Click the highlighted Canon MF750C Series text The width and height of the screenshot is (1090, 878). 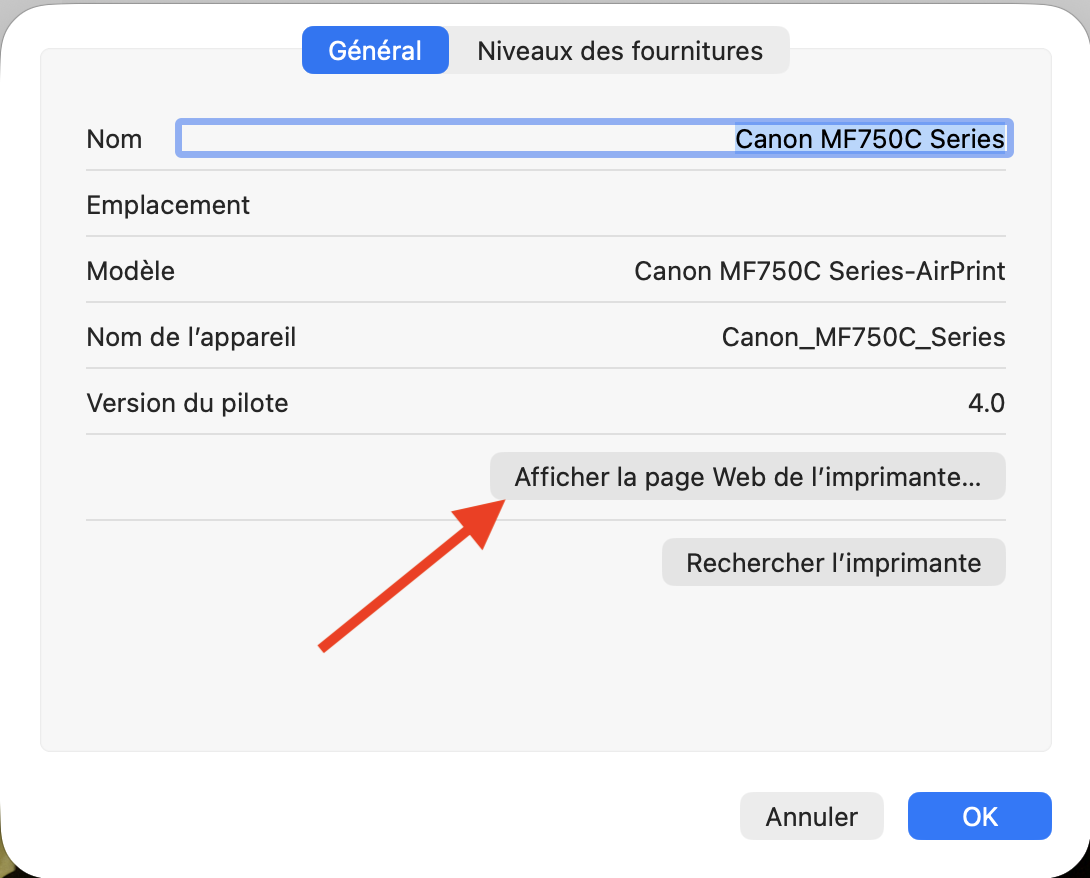(x=870, y=138)
